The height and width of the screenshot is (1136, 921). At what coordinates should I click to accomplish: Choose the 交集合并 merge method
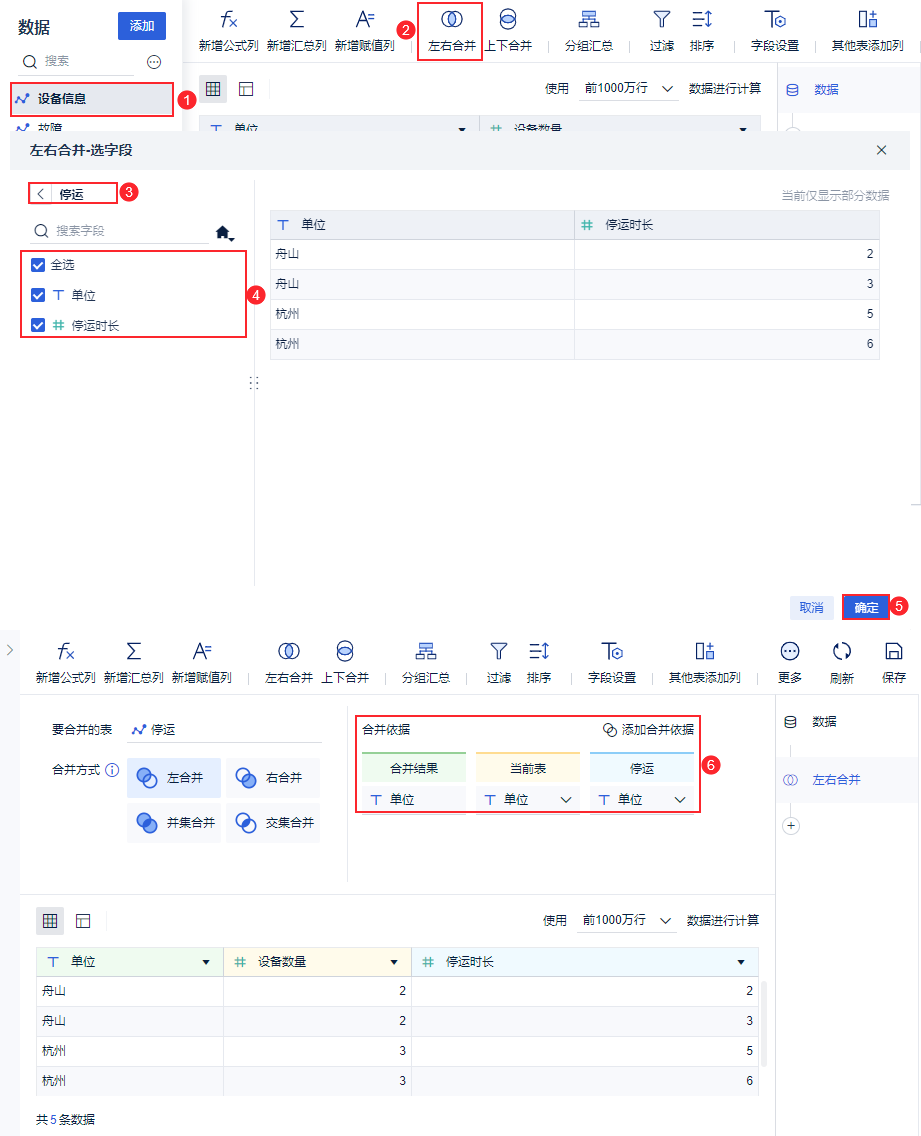273,822
